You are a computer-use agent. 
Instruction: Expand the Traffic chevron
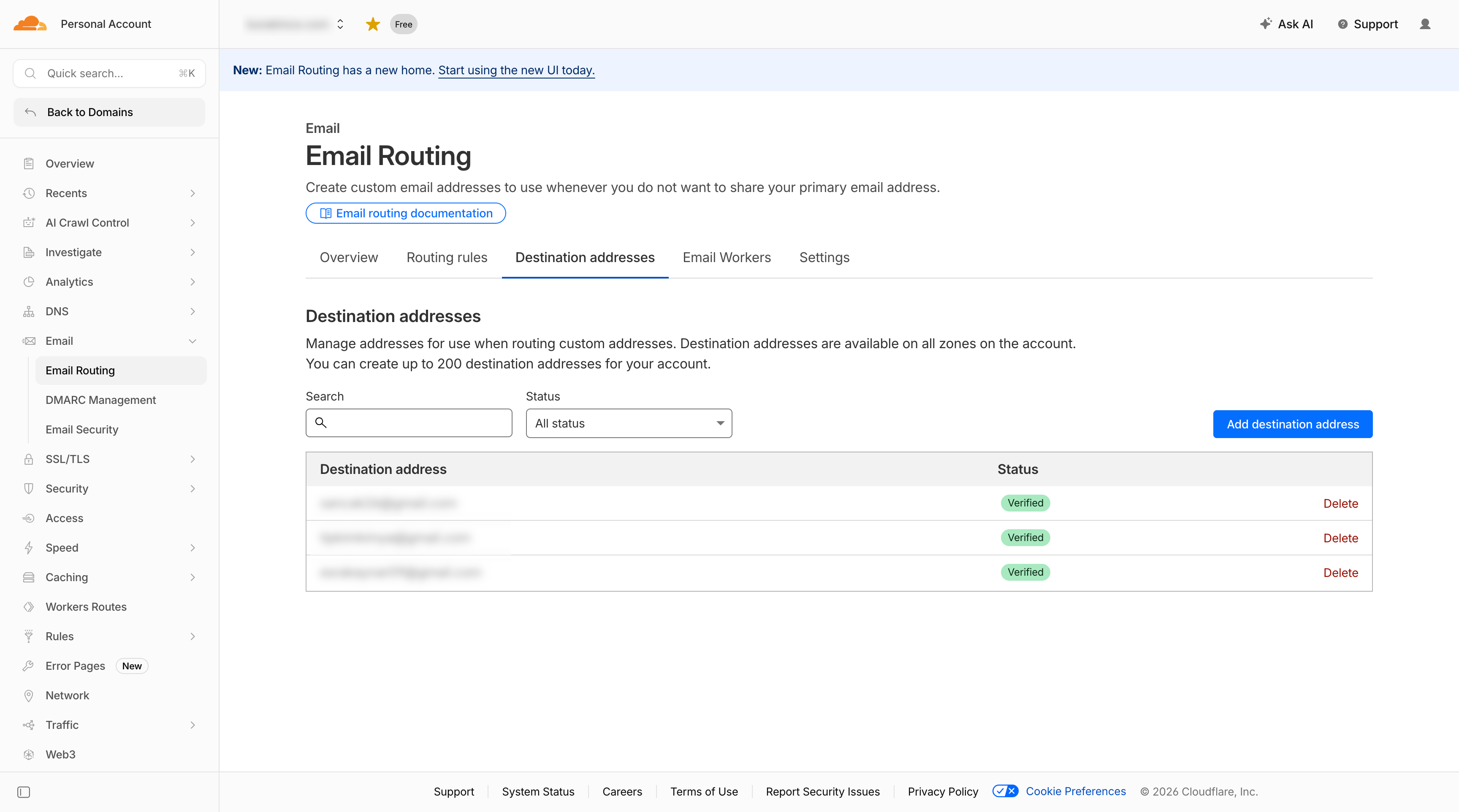[x=193, y=725]
